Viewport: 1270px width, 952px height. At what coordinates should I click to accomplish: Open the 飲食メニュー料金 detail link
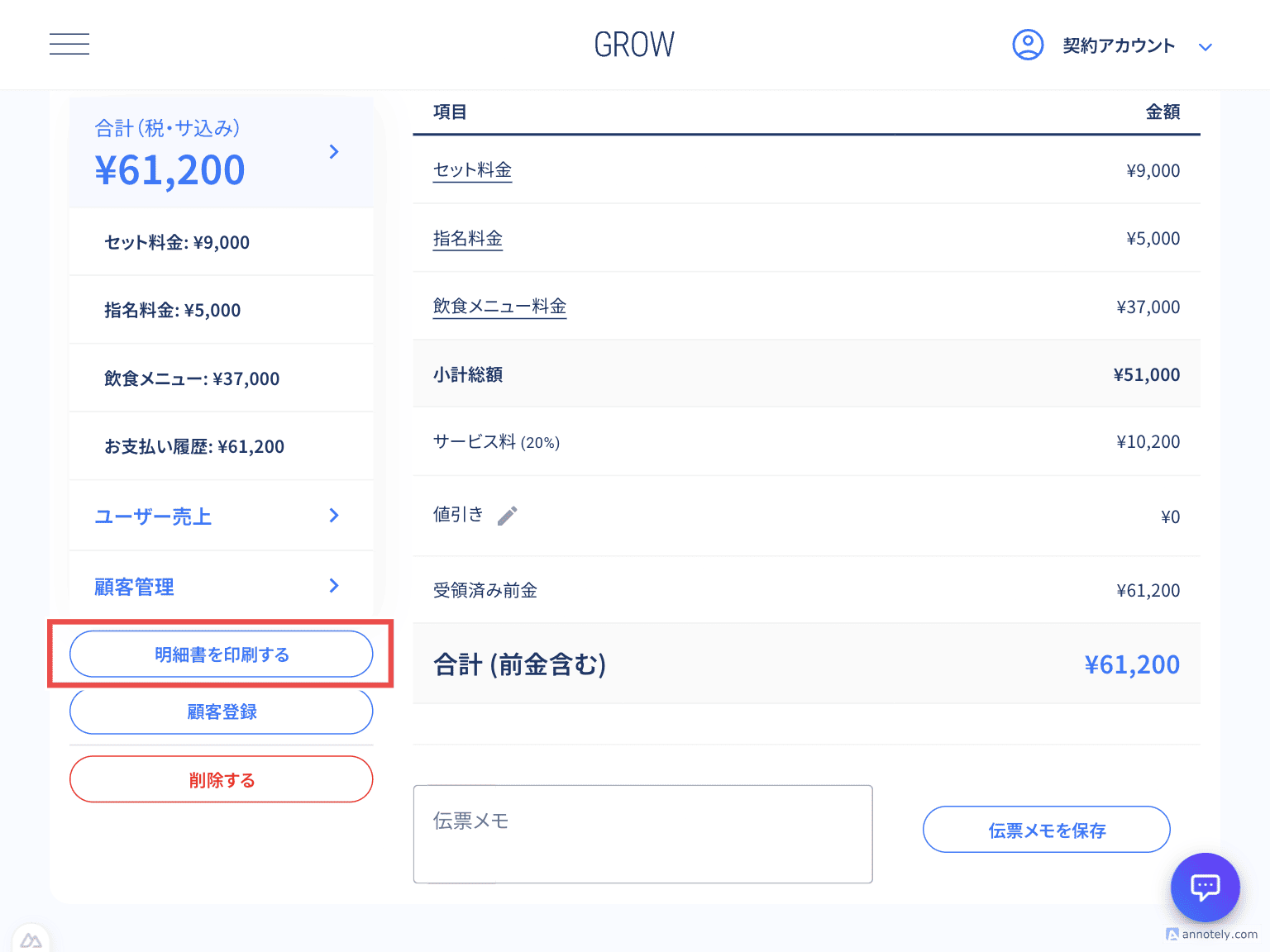coord(499,306)
